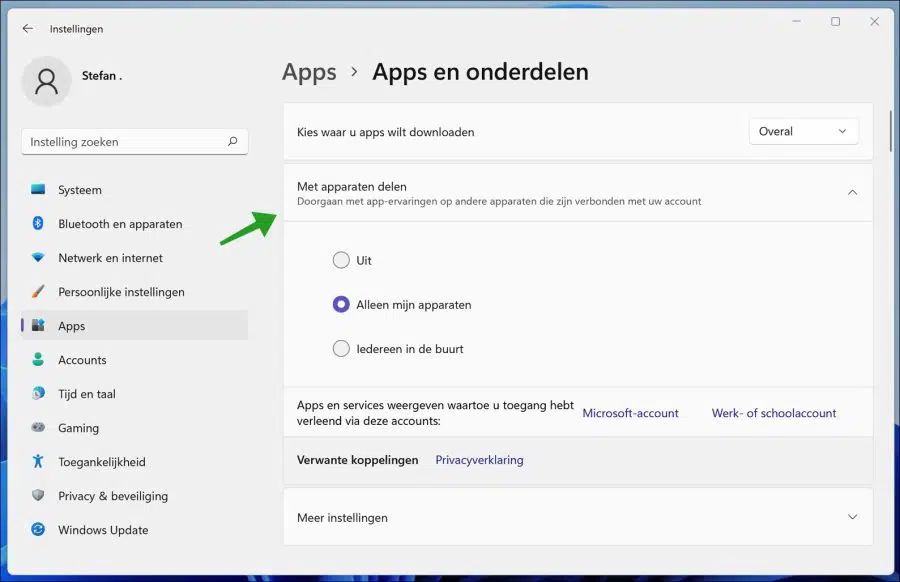
Task: Click the Kies waar u apps wilt downloaden label
Action: (x=386, y=132)
